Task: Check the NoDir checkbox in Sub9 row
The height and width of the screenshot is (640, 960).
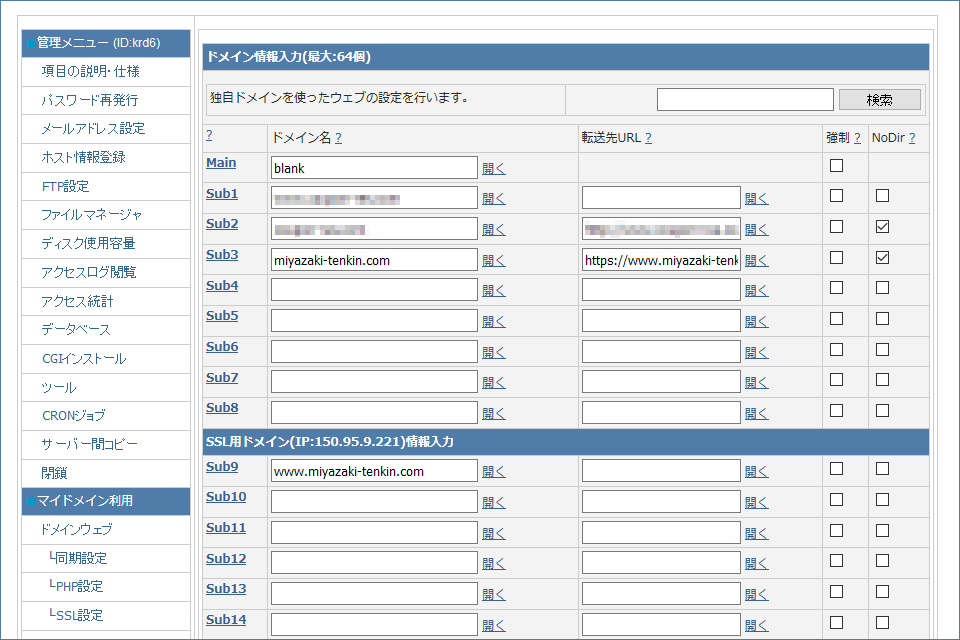Action: [882, 469]
